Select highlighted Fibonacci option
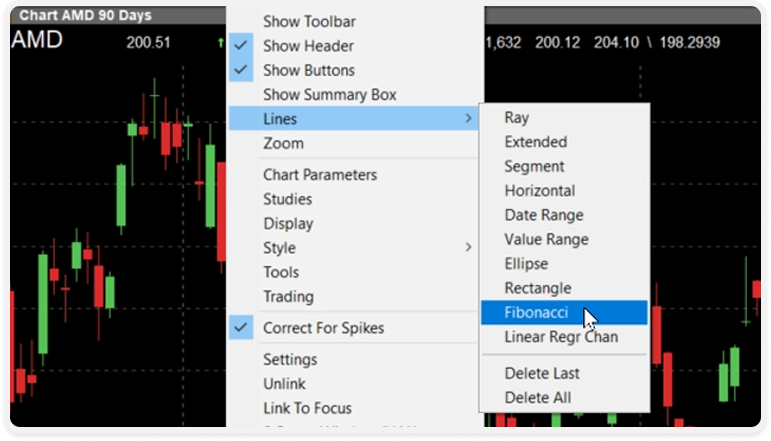771x441 pixels. [564, 313]
